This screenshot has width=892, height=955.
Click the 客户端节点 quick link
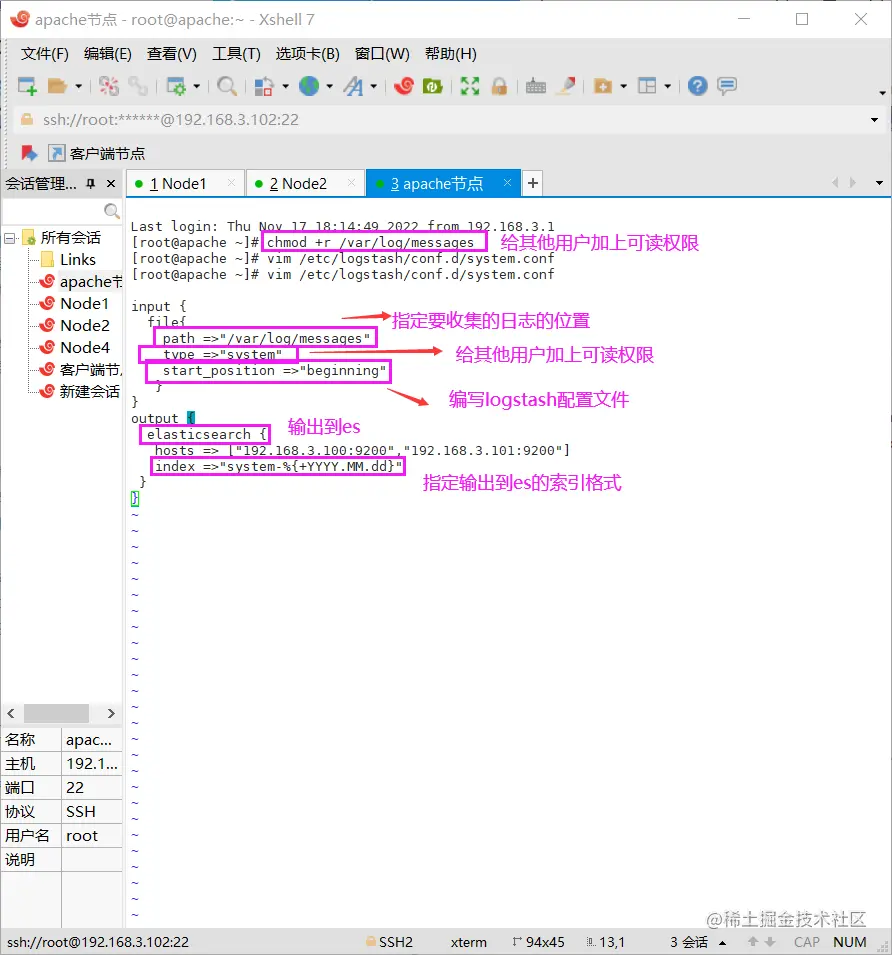[97, 153]
